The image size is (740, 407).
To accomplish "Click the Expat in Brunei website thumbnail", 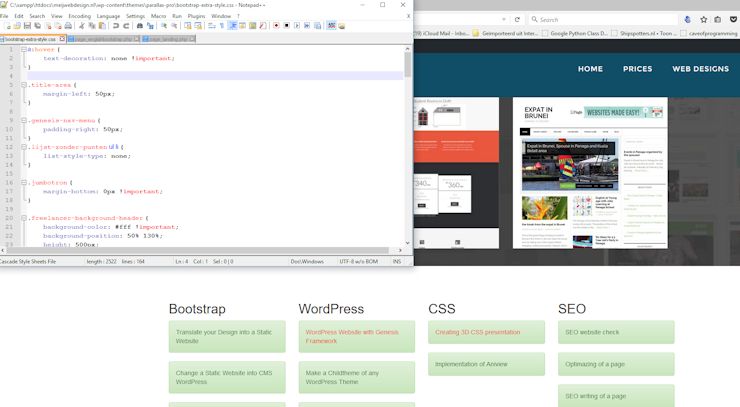I will click(x=590, y=173).
